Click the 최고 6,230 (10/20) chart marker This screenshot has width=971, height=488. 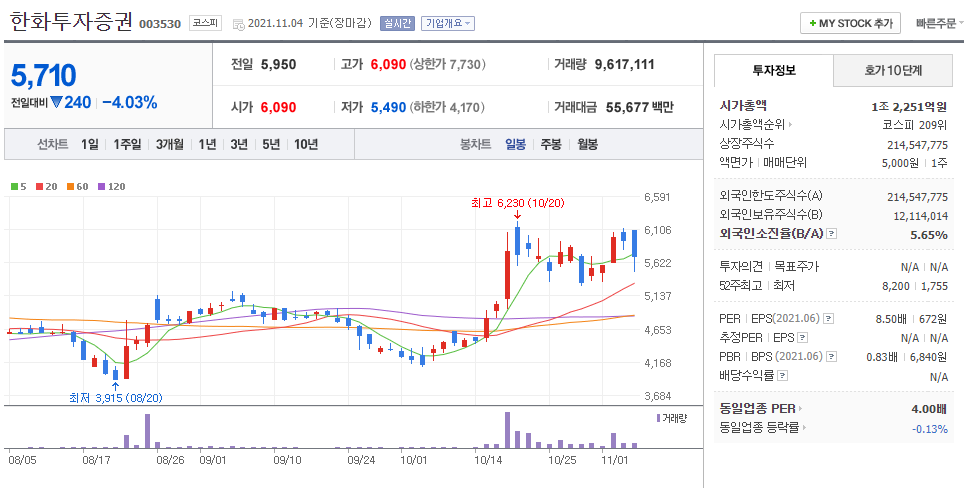[x=518, y=203]
